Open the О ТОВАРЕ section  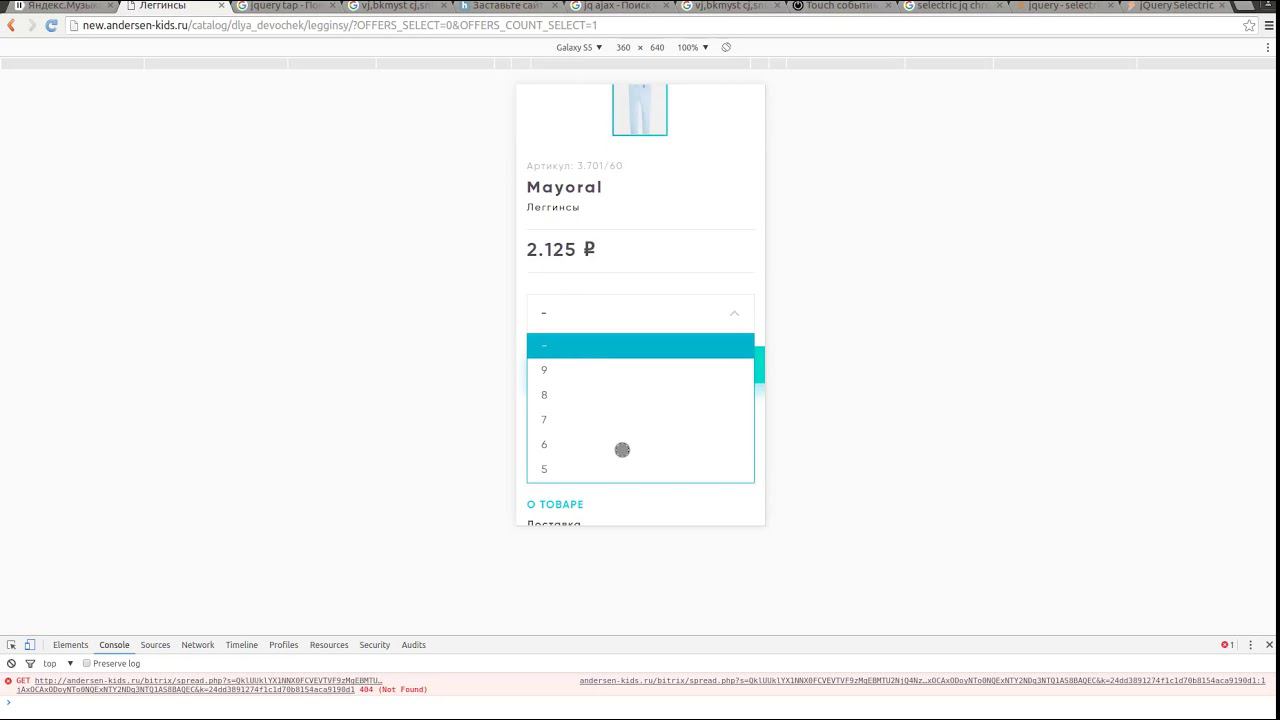[555, 505]
